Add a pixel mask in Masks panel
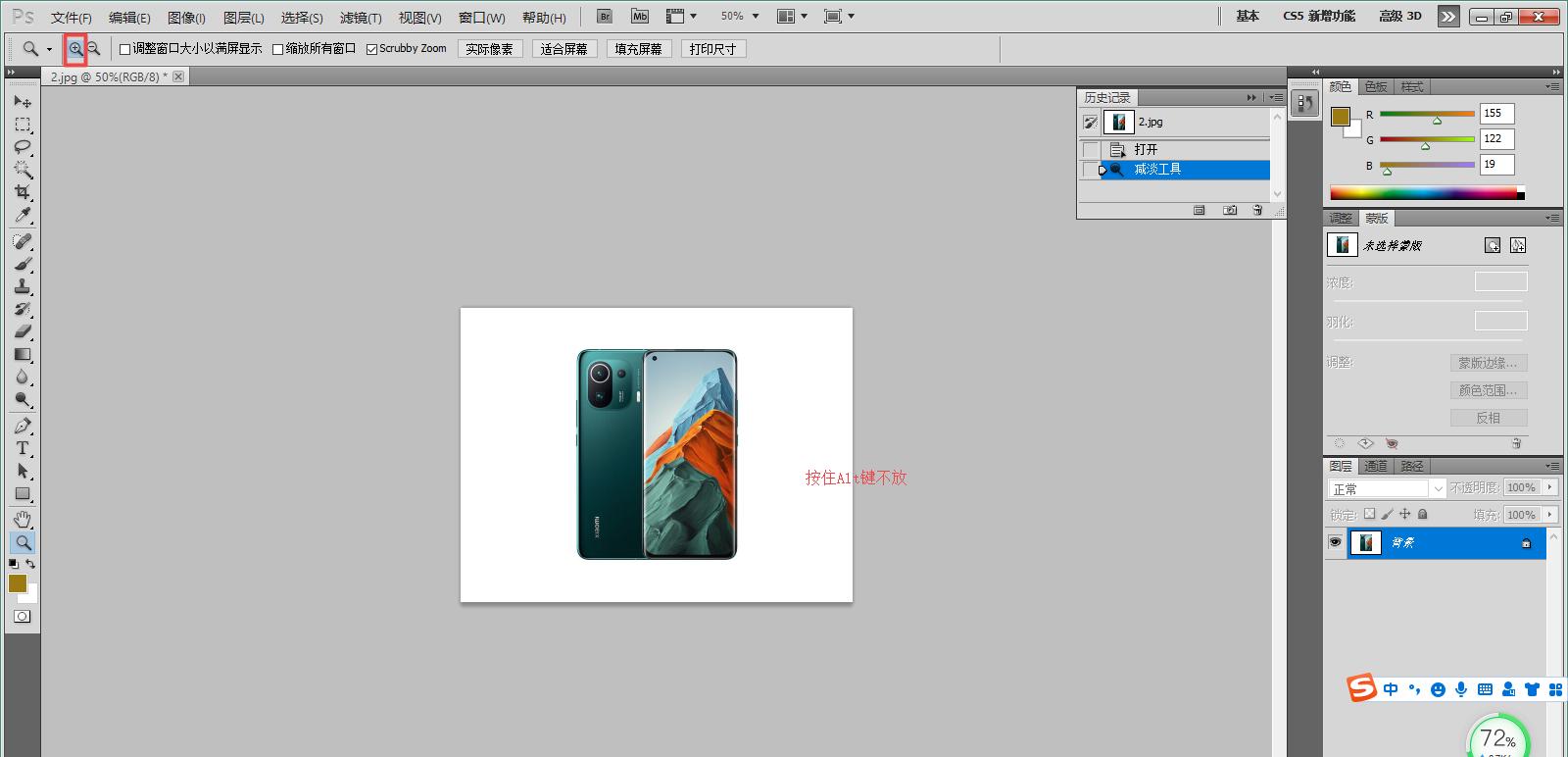 tap(1492, 245)
